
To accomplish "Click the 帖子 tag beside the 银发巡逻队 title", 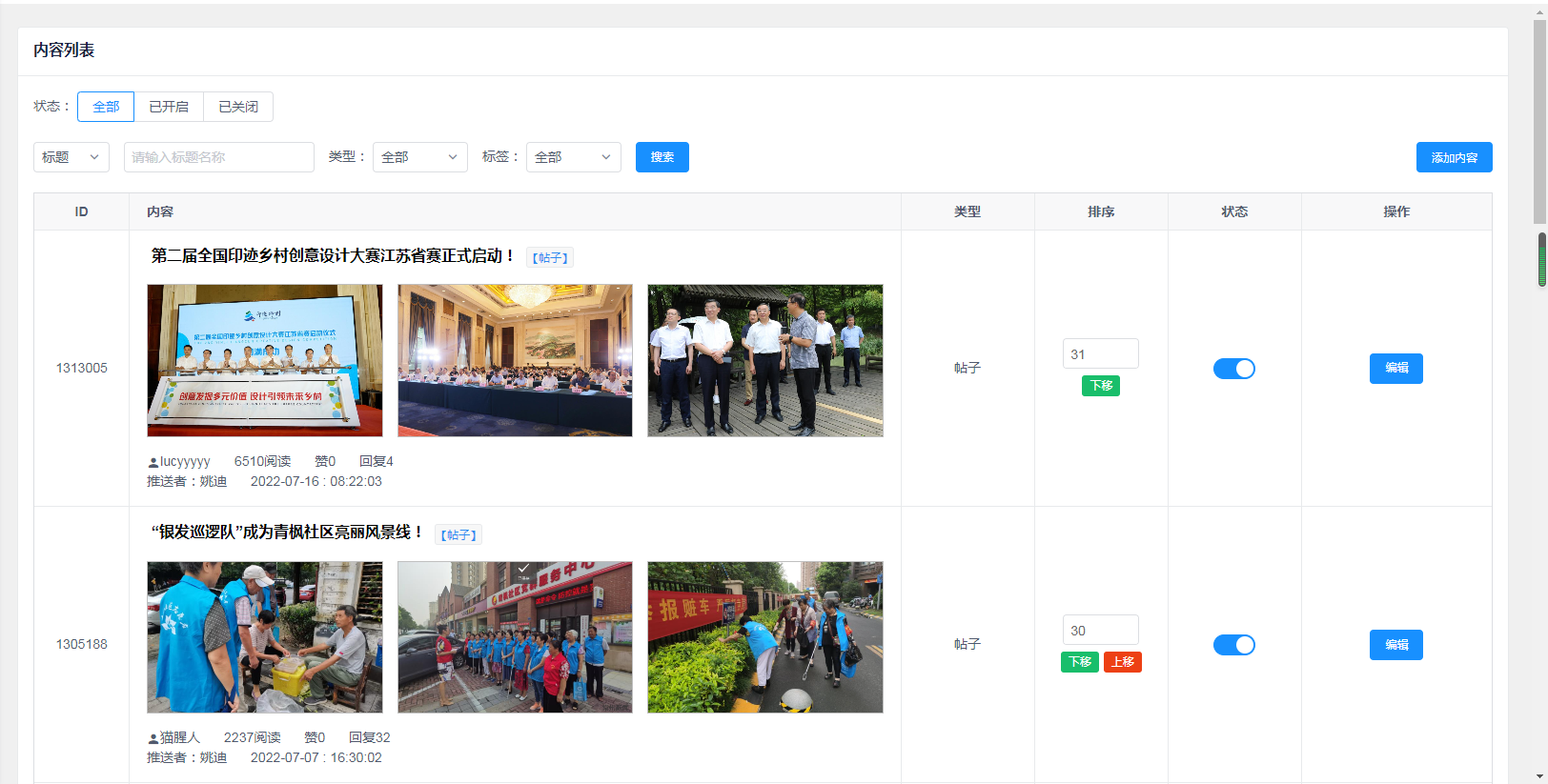I will [458, 535].
